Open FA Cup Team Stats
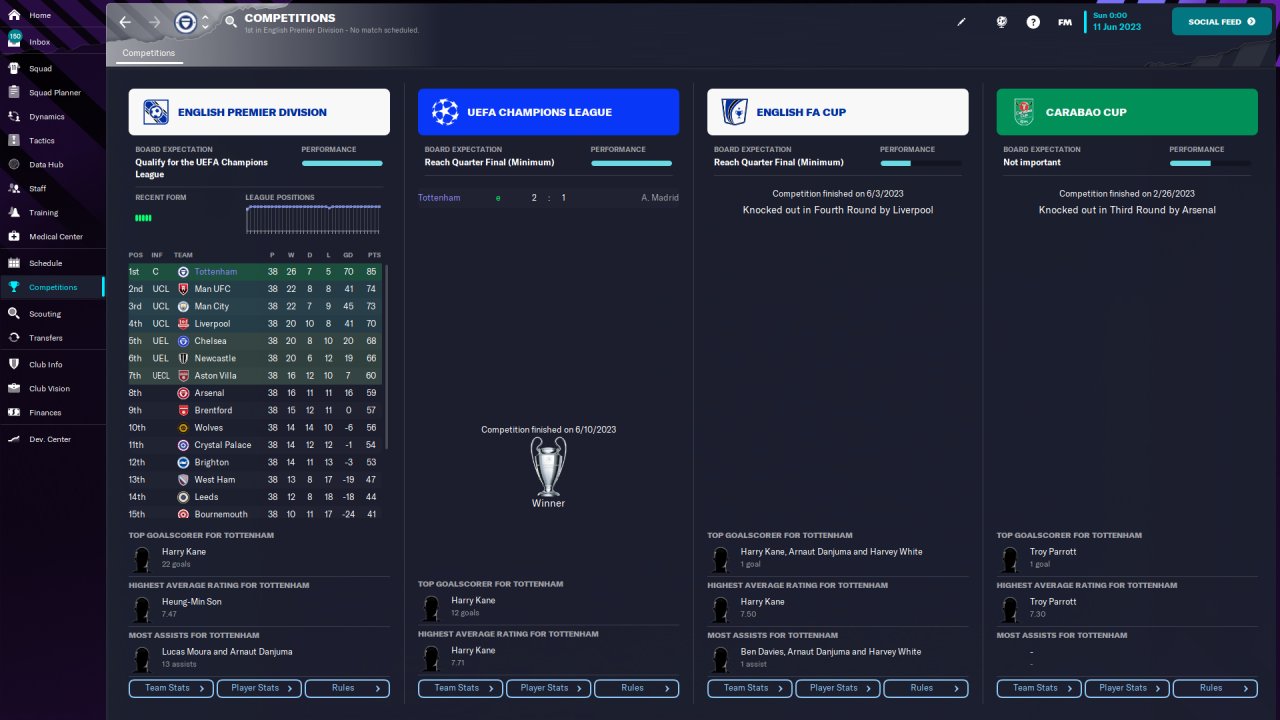 750,688
